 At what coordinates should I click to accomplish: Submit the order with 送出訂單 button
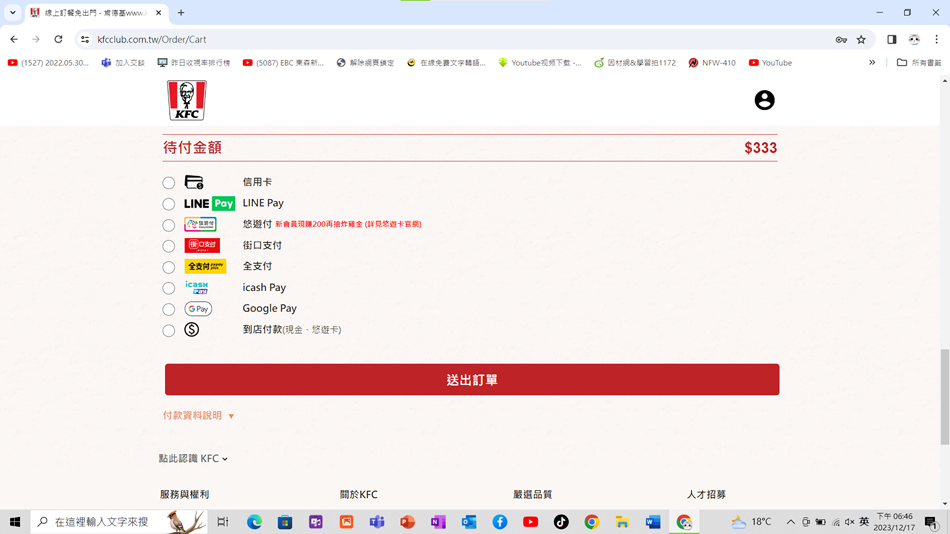coord(472,379)
